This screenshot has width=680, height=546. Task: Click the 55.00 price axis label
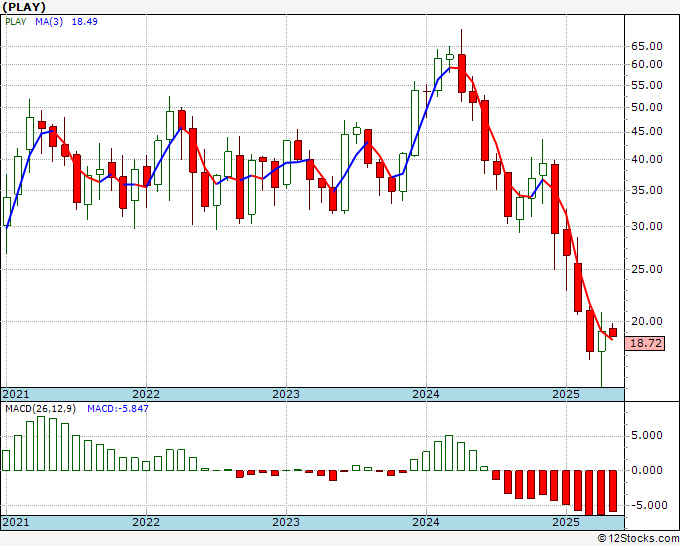coord(647,85)
